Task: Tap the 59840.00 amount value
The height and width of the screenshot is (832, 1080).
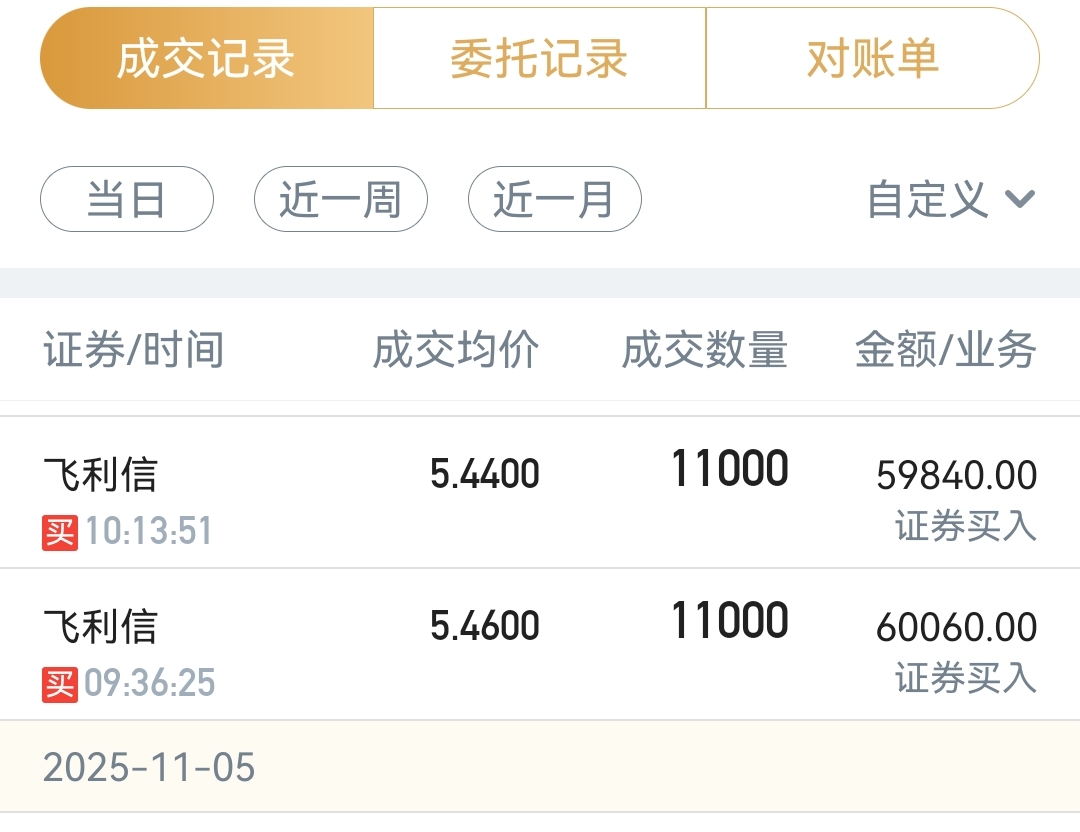Action: [x=956, y=476]
